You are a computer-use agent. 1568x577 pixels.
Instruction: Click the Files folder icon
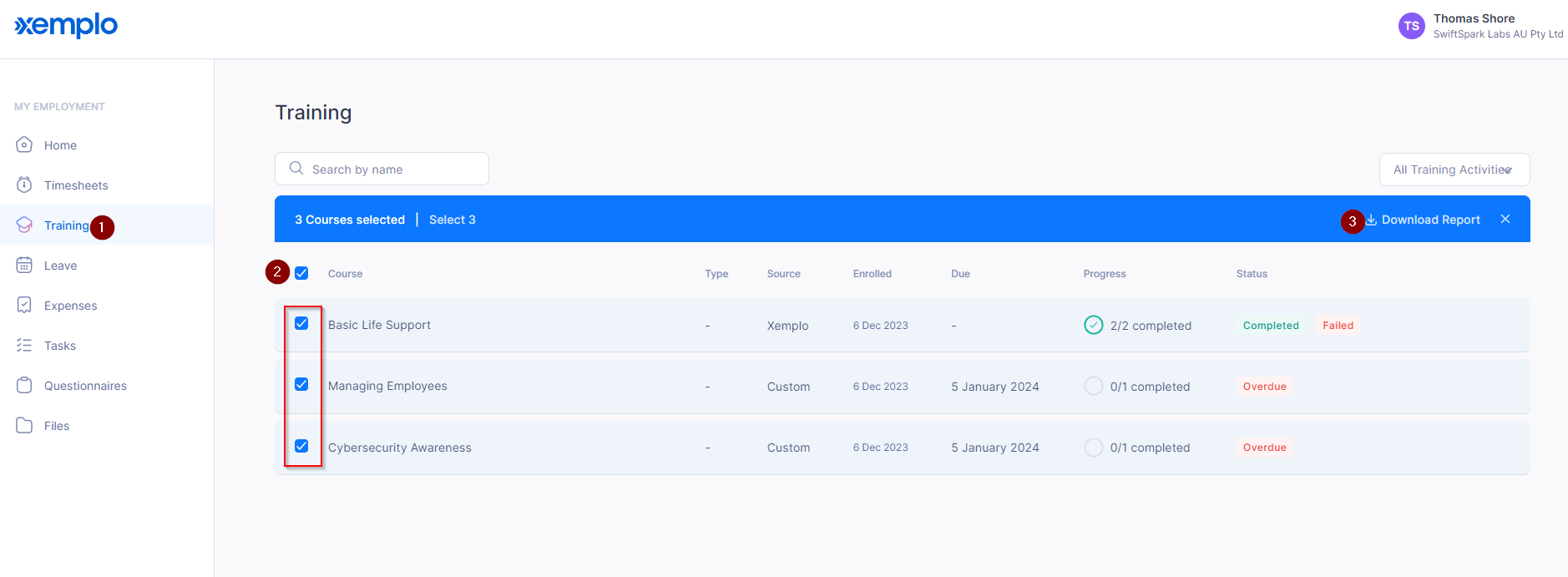pos(24,425)
